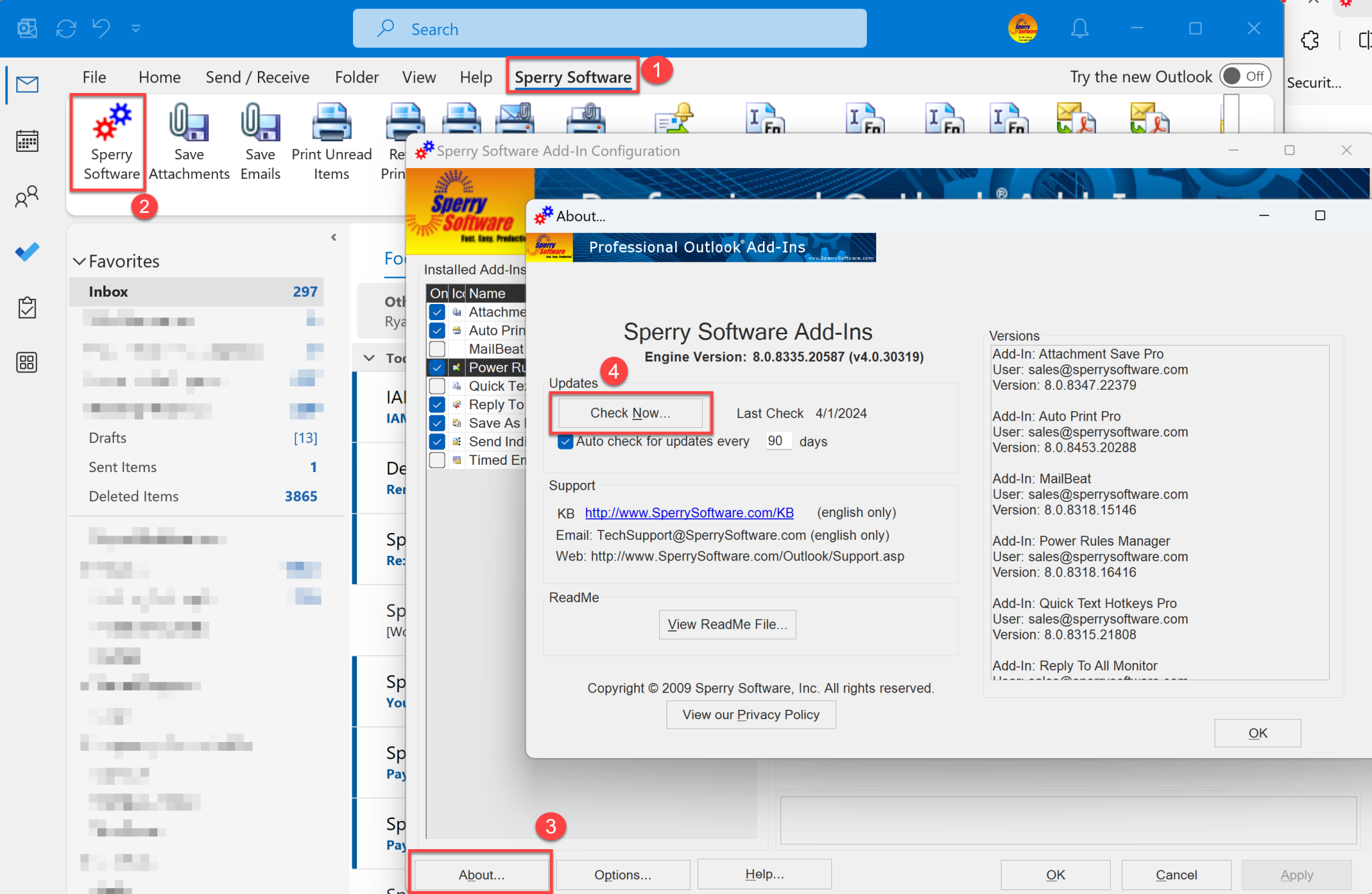
Task: Click the search input field
Action: 611,28
